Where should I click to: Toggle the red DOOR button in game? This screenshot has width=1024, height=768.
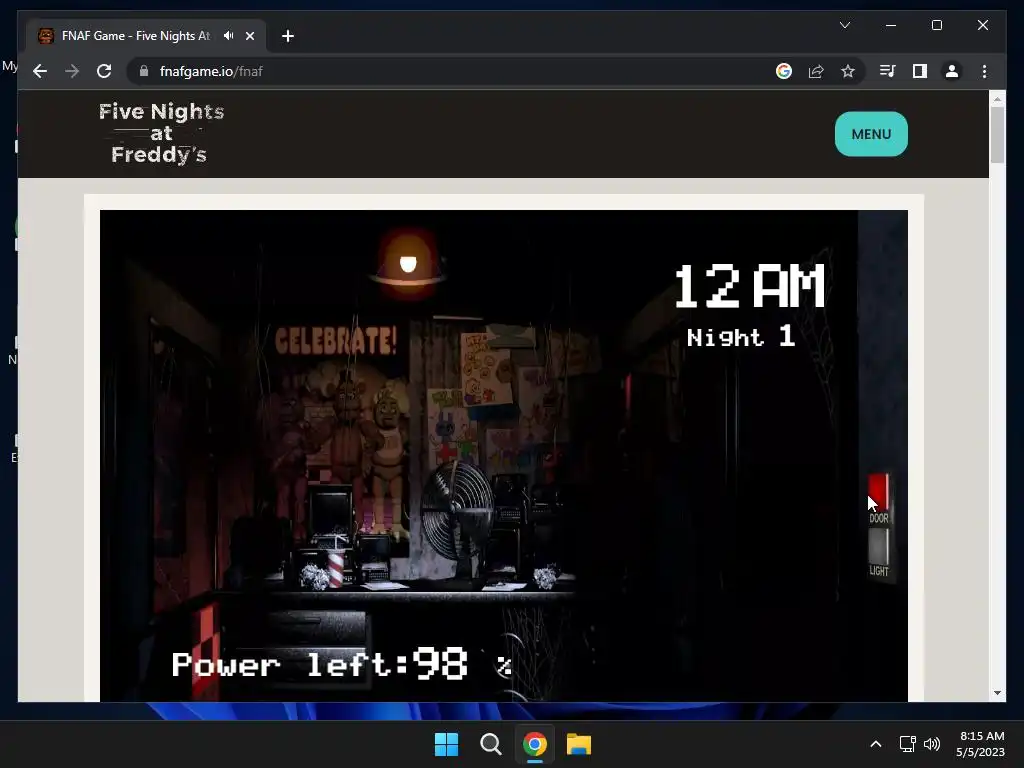pyautogui.click(x=878, y=493)
